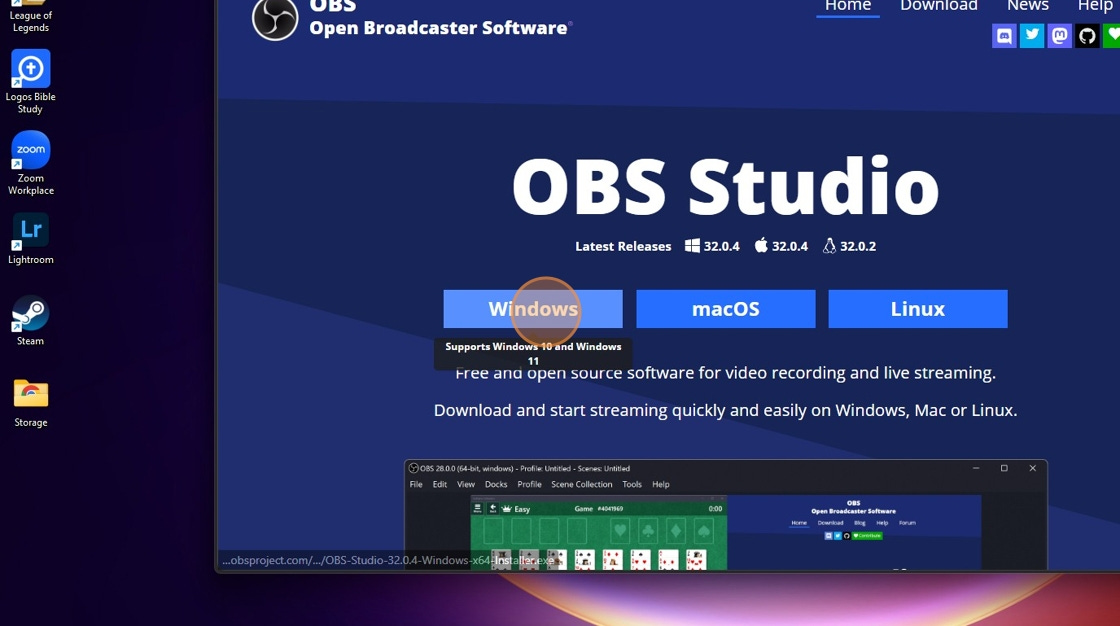Click the macOS download button
The height and width of the screenshot is (626, 1120).
[x=726, y=309]
